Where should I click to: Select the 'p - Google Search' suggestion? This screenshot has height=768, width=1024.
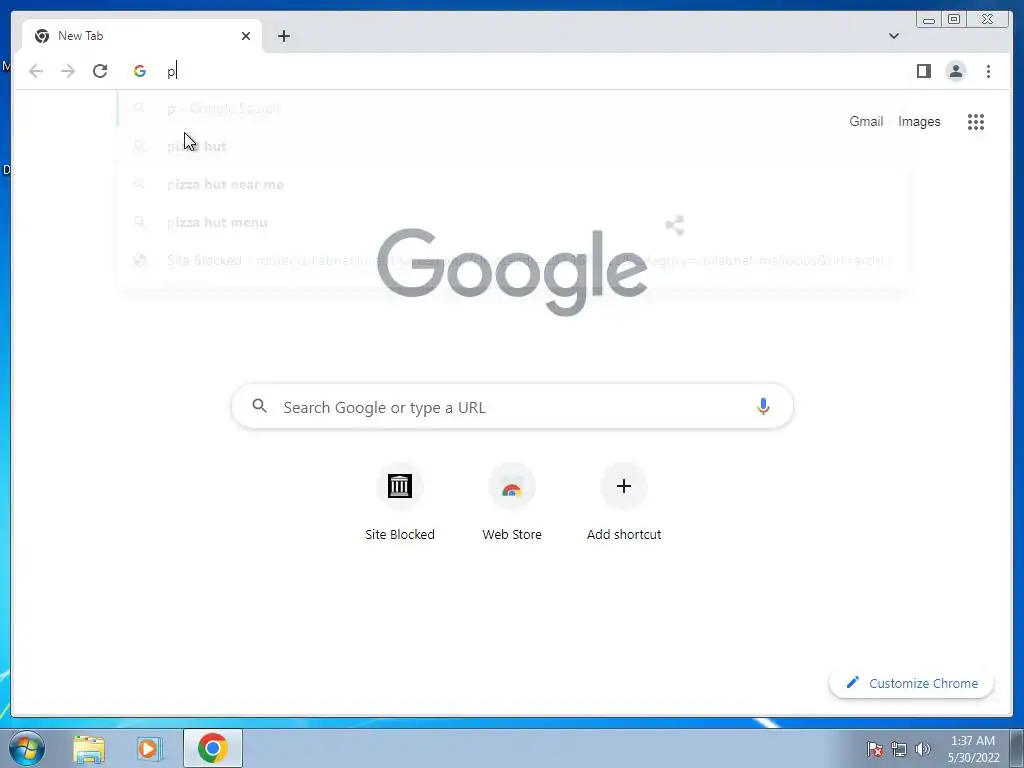512,108
